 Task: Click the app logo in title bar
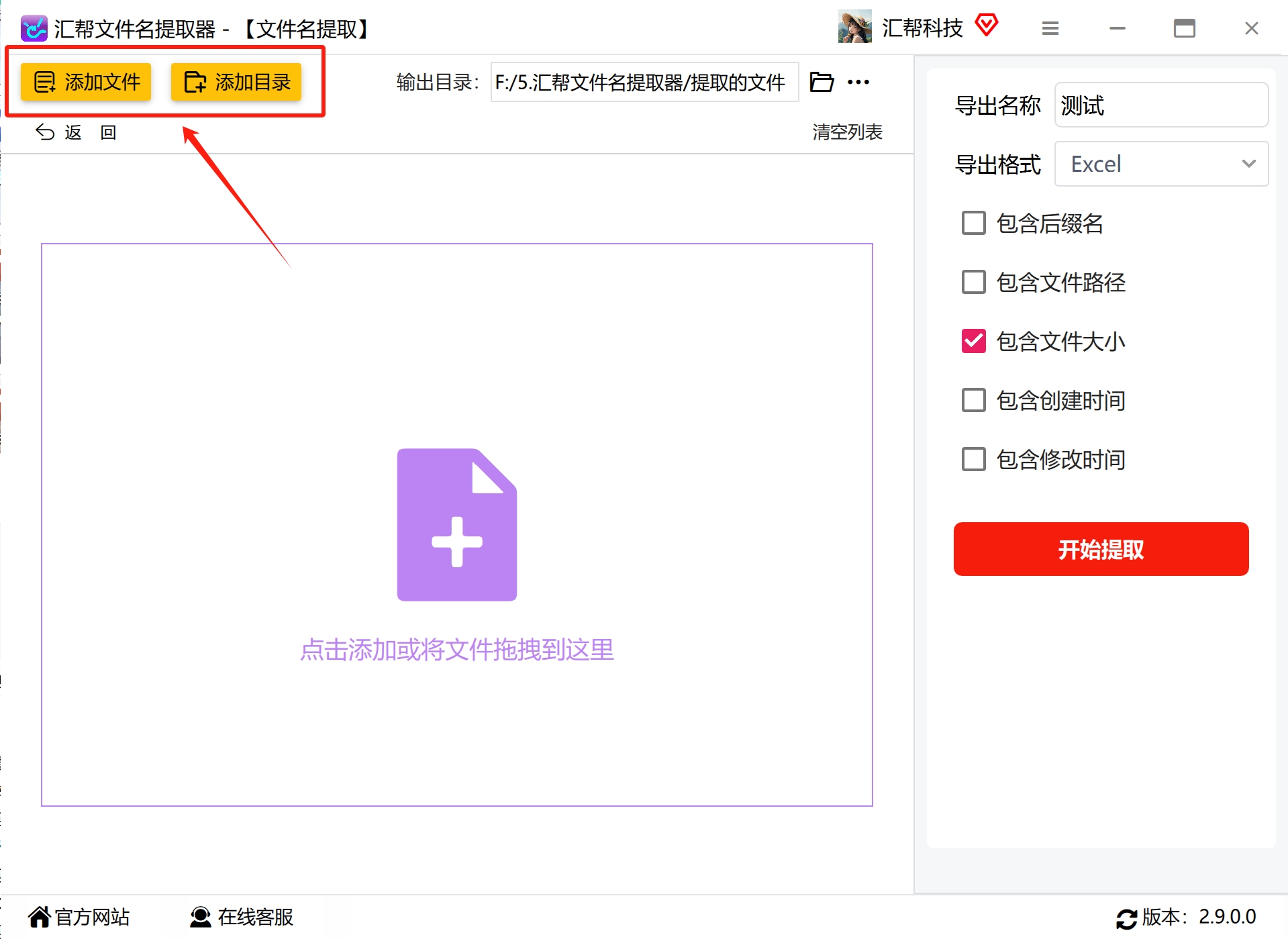point(34,28)
